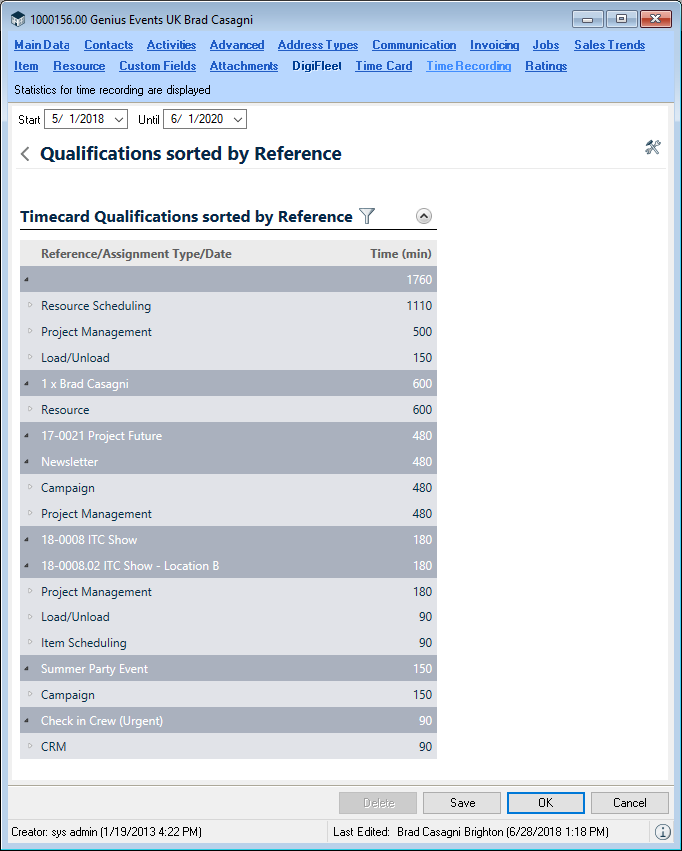Viewport: 682px width, 851px height.
Task: Click the tools settings icon
Action: pyautogui.click(x=653, y=148)
